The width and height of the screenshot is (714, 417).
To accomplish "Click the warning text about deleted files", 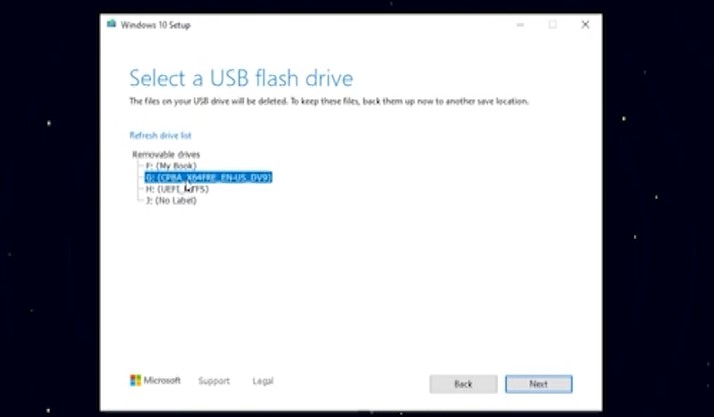I will [328, 102].
